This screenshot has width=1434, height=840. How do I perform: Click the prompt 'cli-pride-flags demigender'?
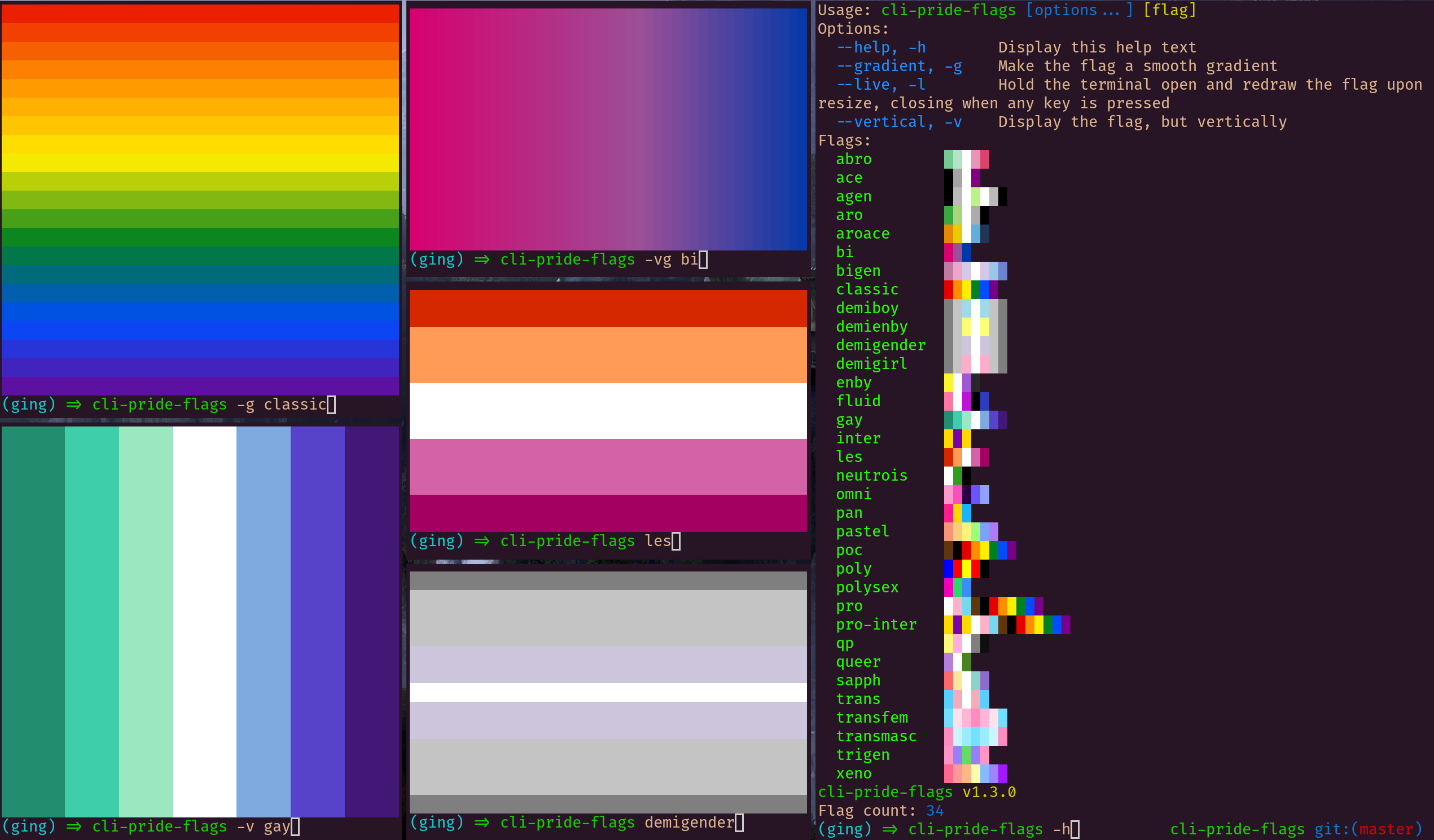(x=617, y=823)
